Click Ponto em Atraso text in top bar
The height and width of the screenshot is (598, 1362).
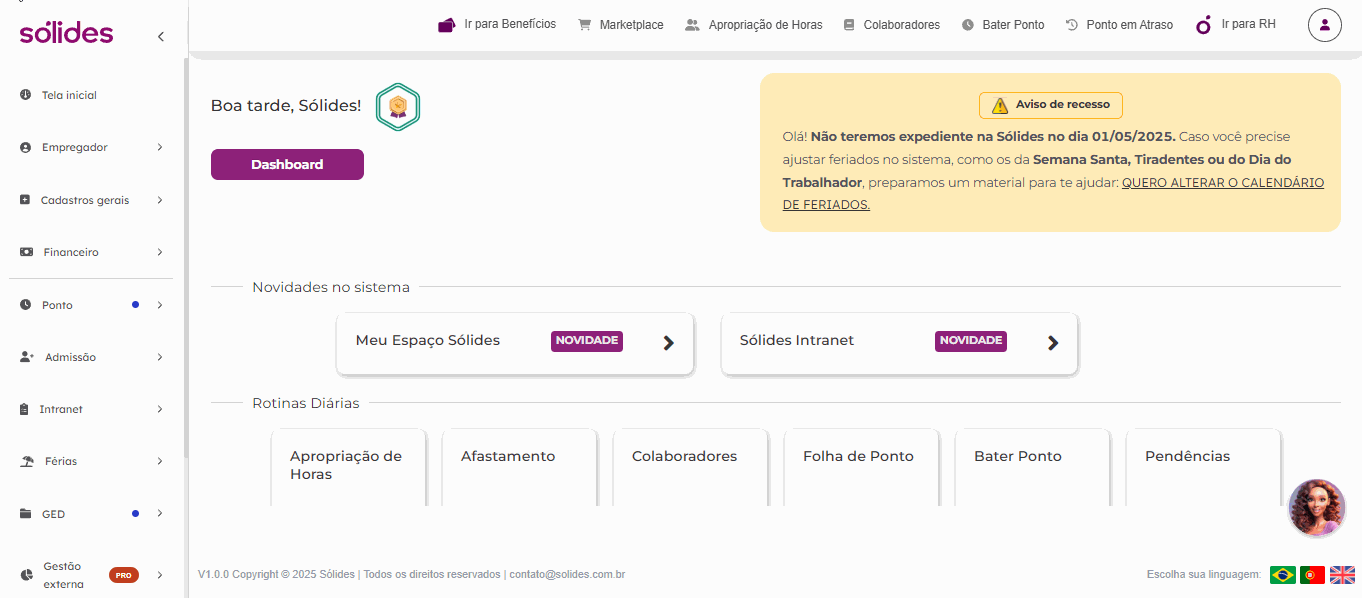pos(1130,25)
